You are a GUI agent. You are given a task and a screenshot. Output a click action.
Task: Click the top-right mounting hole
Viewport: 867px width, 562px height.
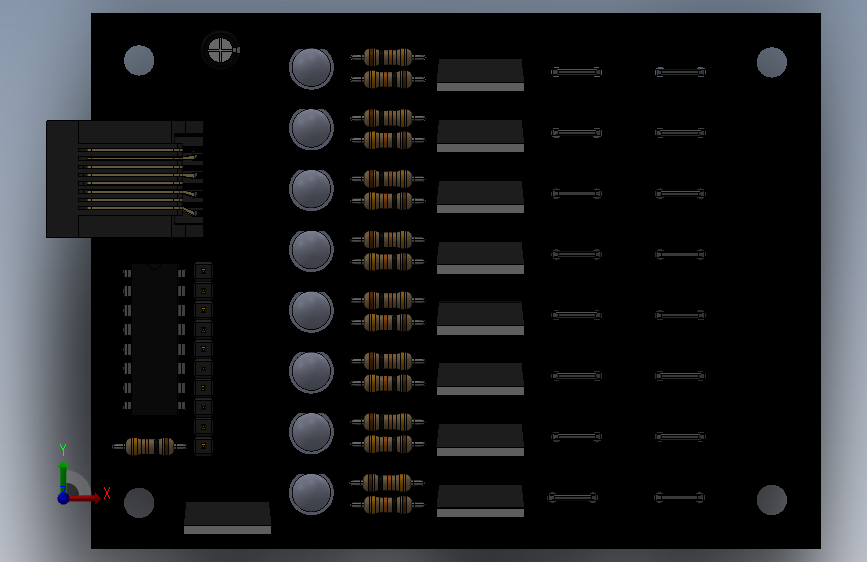[771, 62]
